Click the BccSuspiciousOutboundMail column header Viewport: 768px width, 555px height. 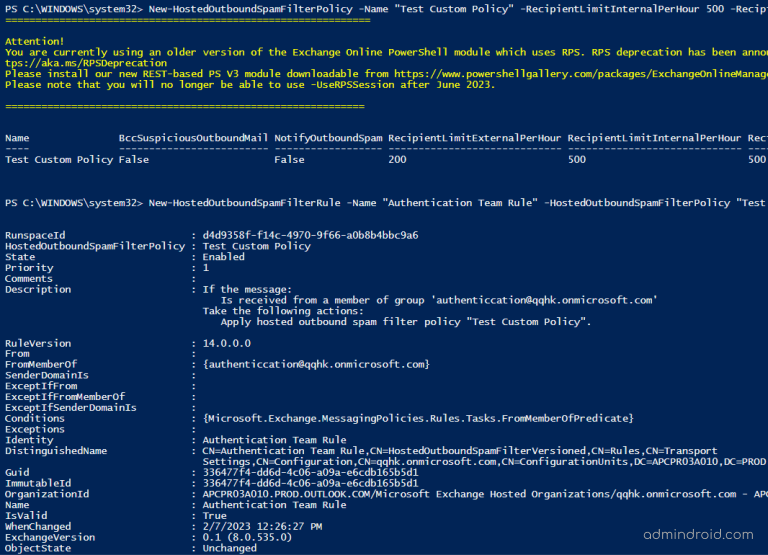tap(193, 138)
